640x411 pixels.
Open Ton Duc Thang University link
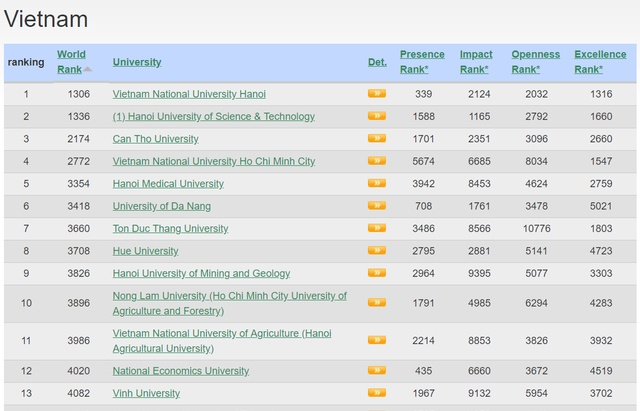point(170,229)
